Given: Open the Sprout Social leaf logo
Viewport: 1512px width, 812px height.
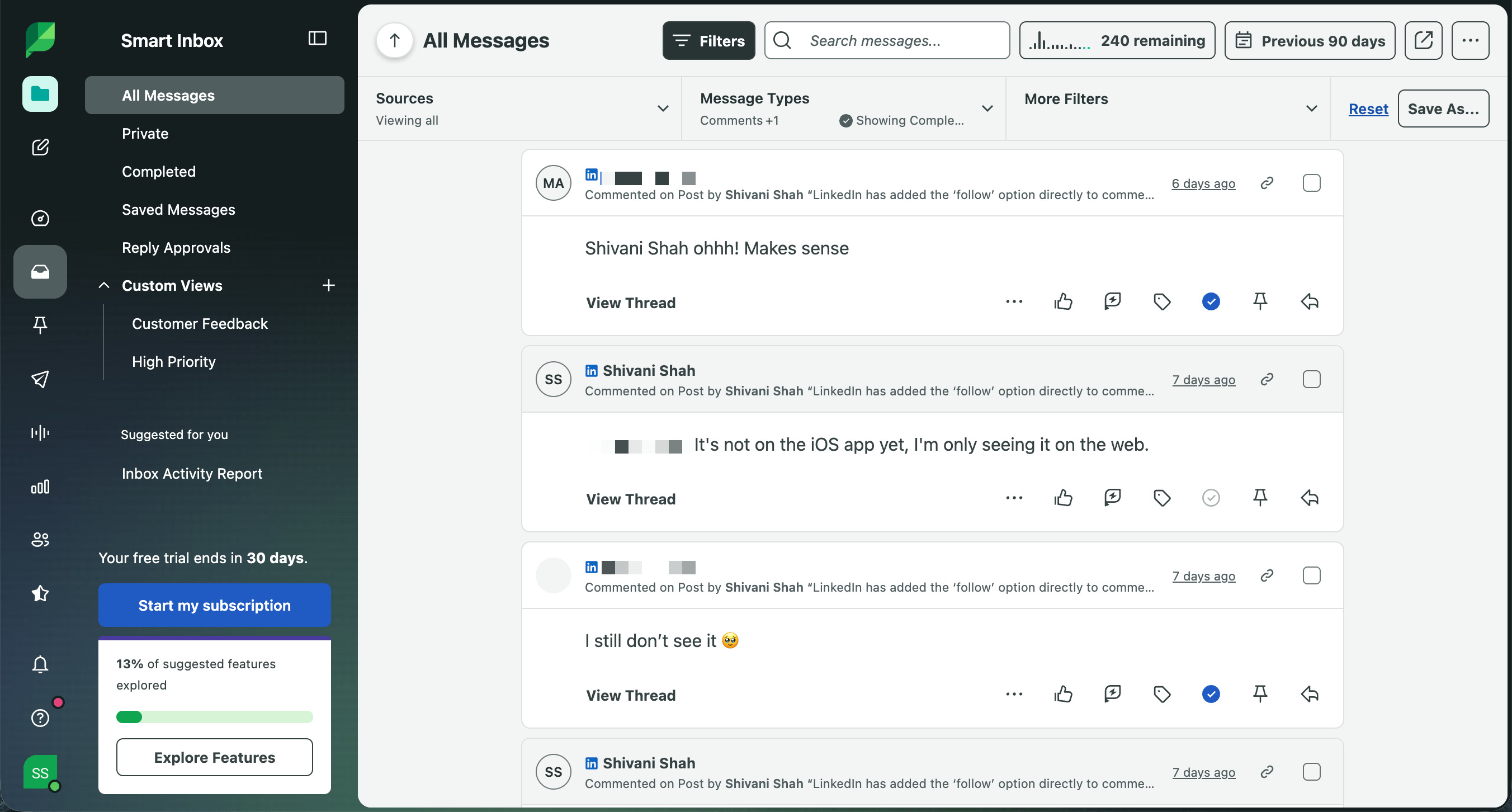Looking at the screenshot, I should [40, 39].
